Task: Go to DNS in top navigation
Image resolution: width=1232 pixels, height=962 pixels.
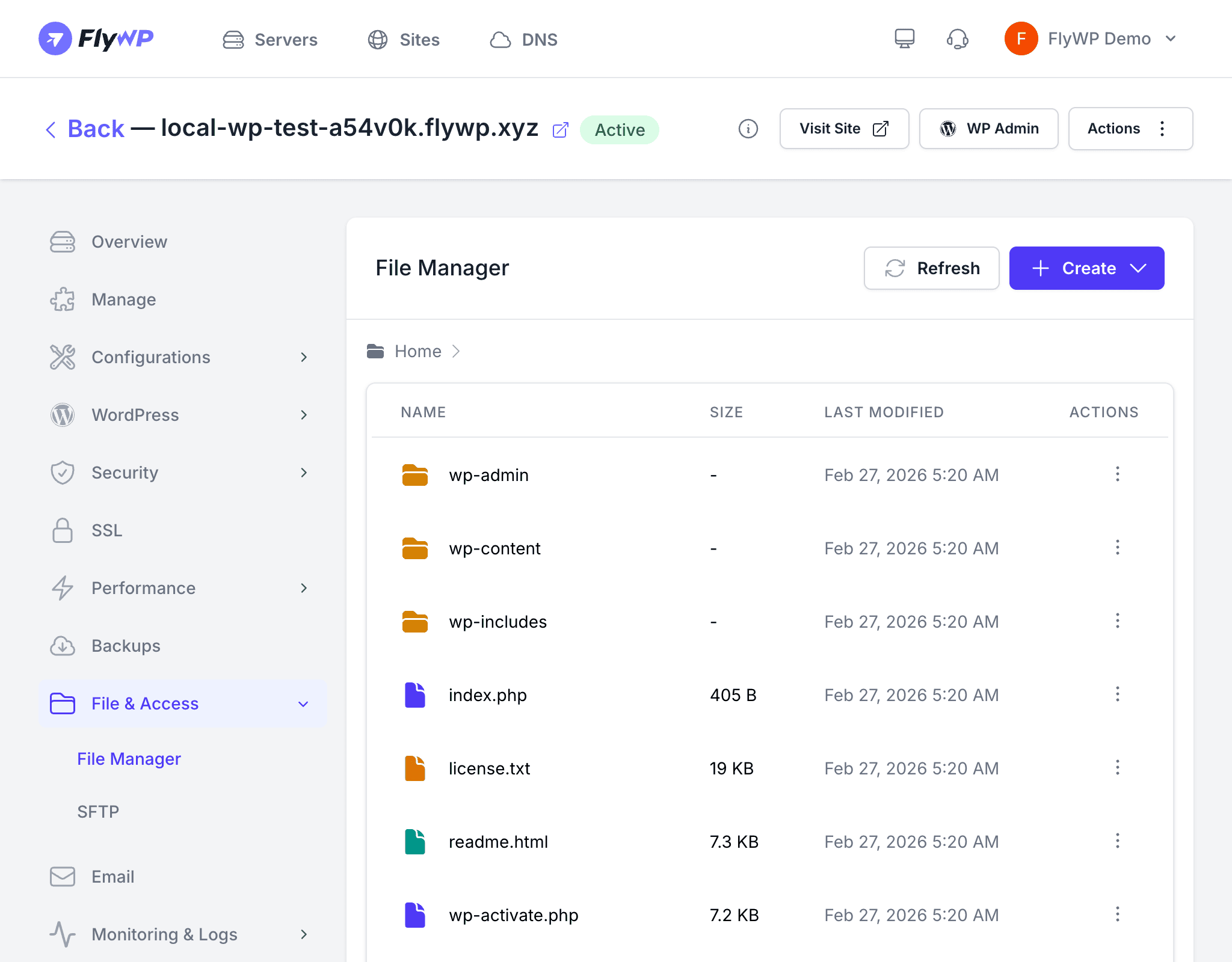Action: pyautogui.click(x=523, y=40)
